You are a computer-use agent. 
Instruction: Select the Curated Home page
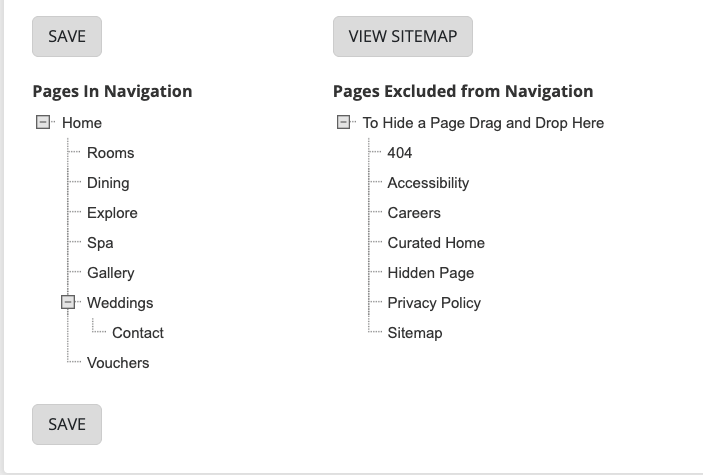(x=436, y=243)
